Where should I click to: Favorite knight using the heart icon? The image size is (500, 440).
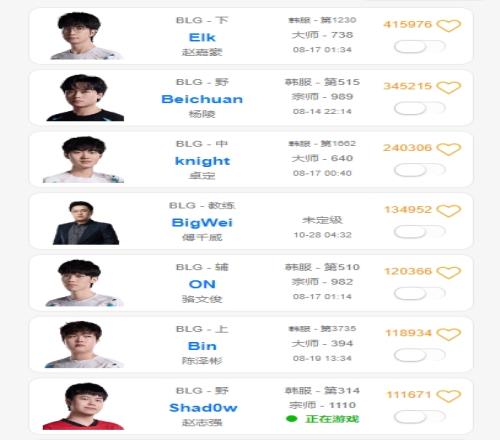[x=449, y=149]
